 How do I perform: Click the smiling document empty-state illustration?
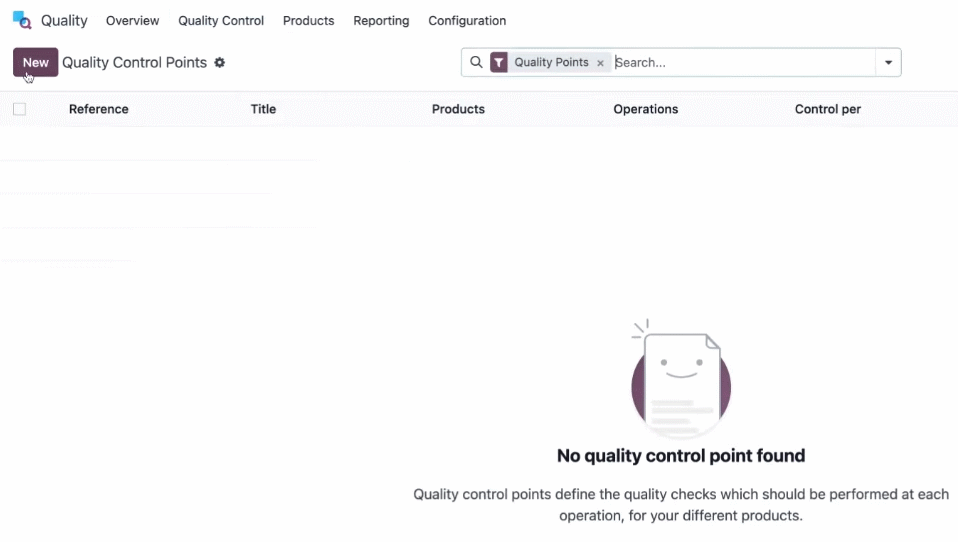[681, 379]
